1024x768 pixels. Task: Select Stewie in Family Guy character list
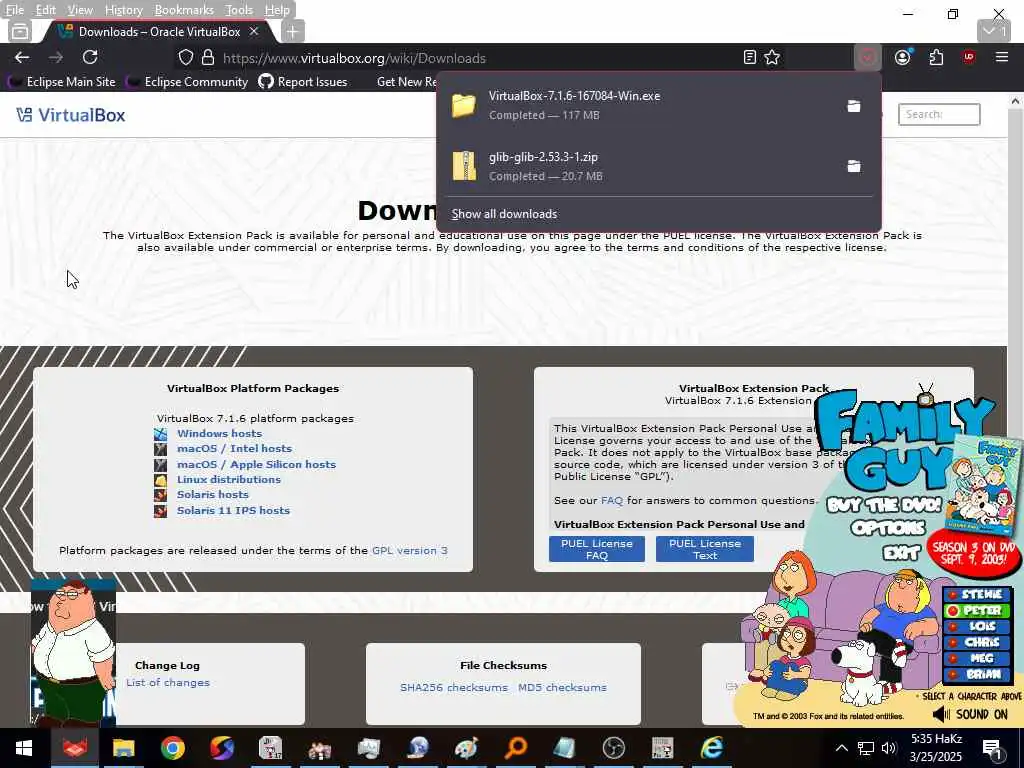pos(977,594)
